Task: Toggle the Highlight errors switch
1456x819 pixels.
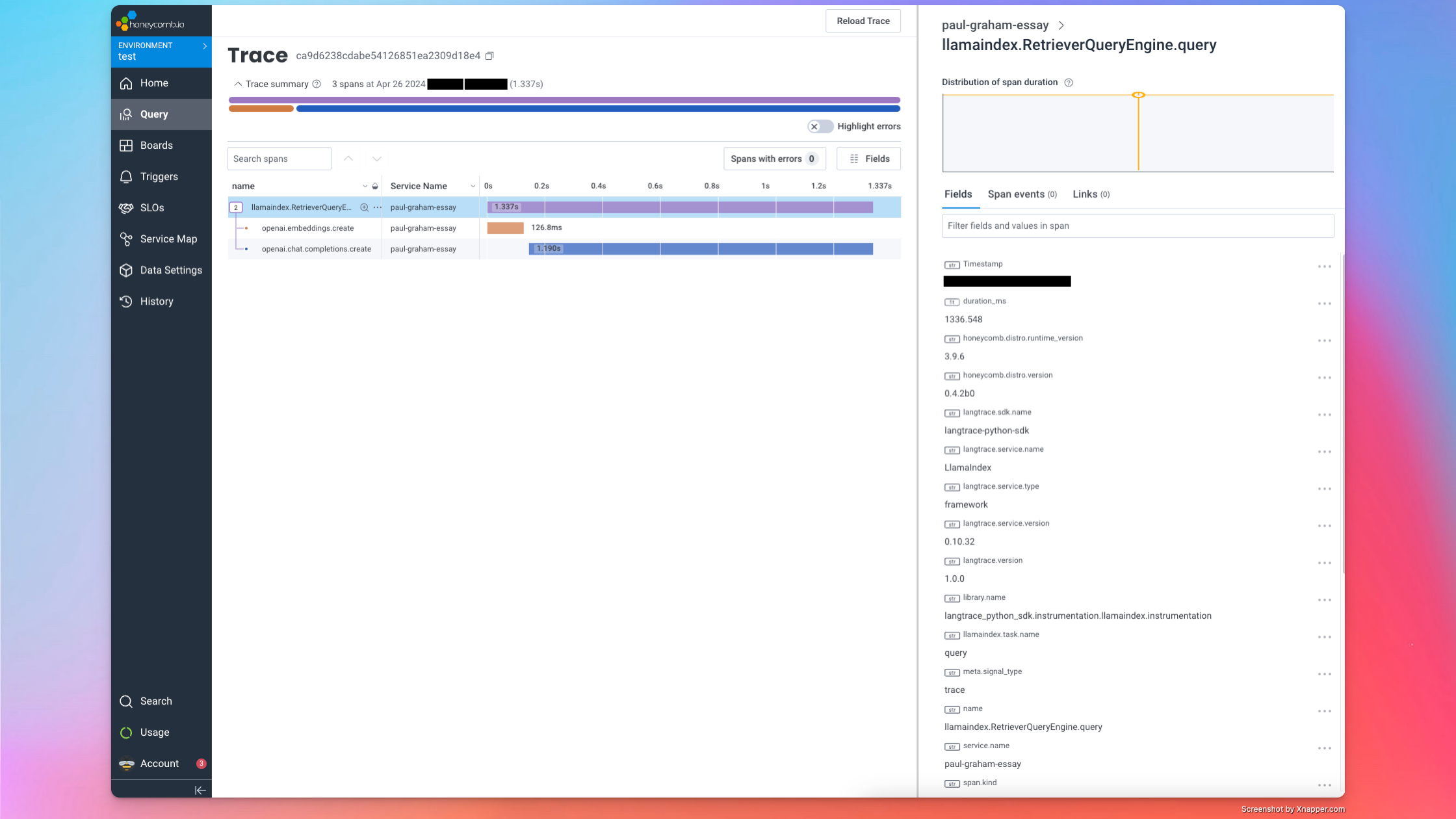Action: click(x=820, y=127)
